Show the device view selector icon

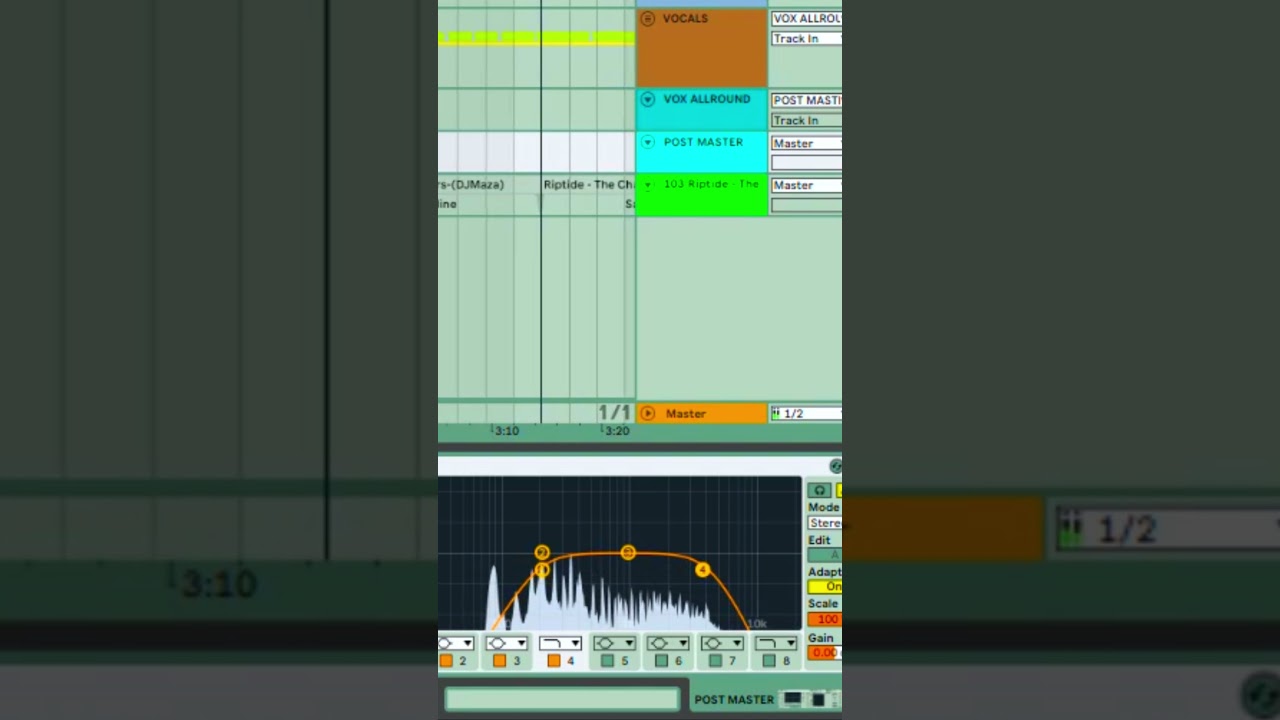point(818,699)
